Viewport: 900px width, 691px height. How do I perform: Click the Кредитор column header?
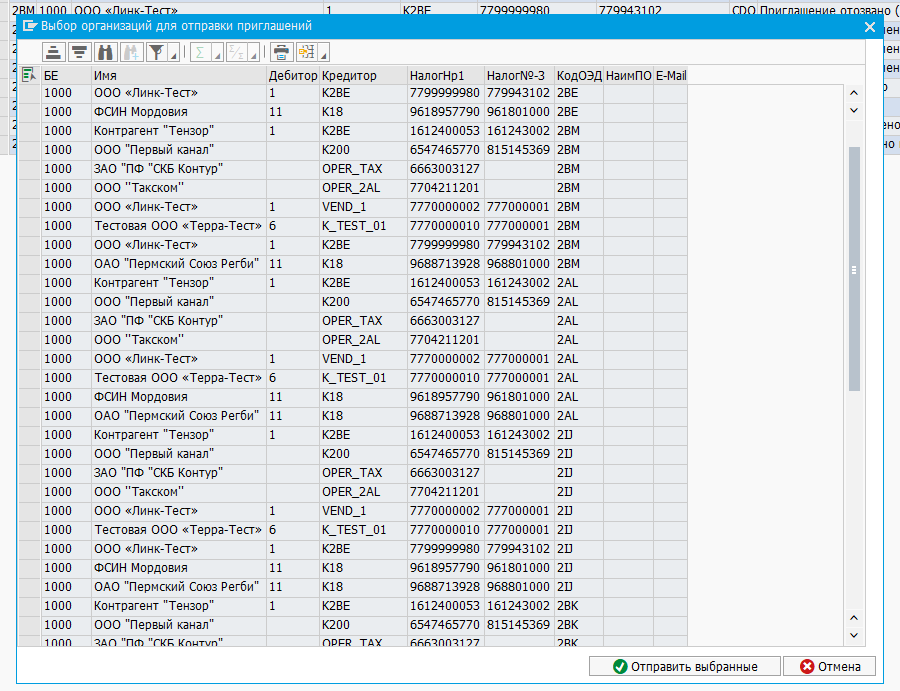pos(362,75)
